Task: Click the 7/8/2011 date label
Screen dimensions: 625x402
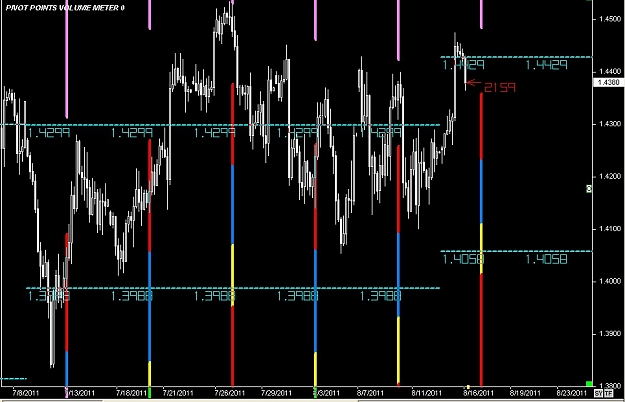Action: click(26, 393)
